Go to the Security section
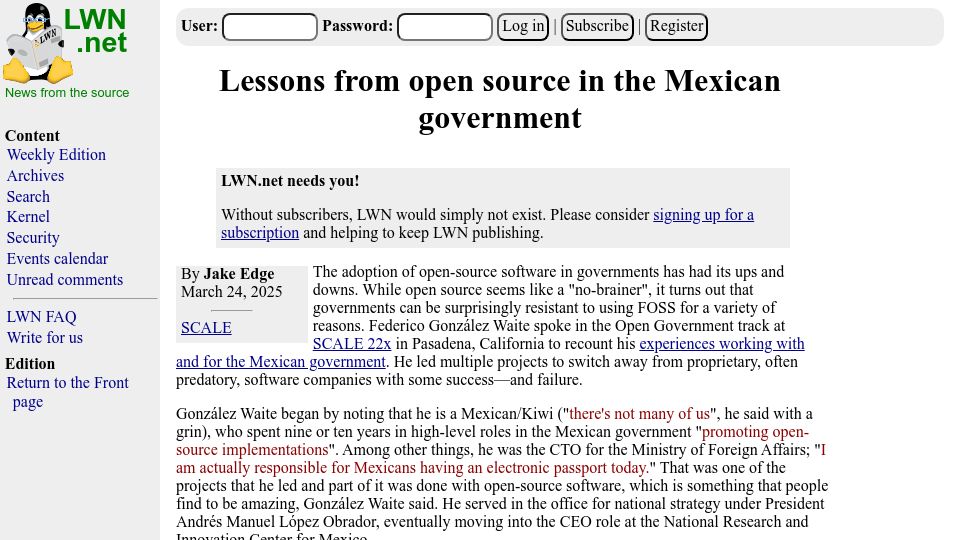Screen dimensions: 960x540 pos(33,238)
